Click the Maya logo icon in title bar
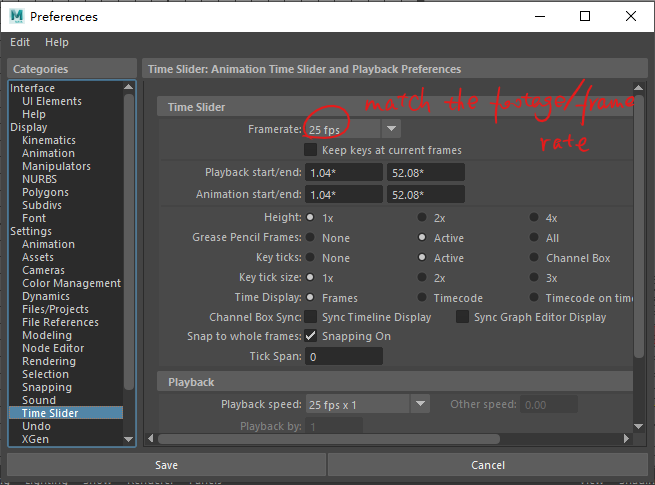 [x=17, y=16]
